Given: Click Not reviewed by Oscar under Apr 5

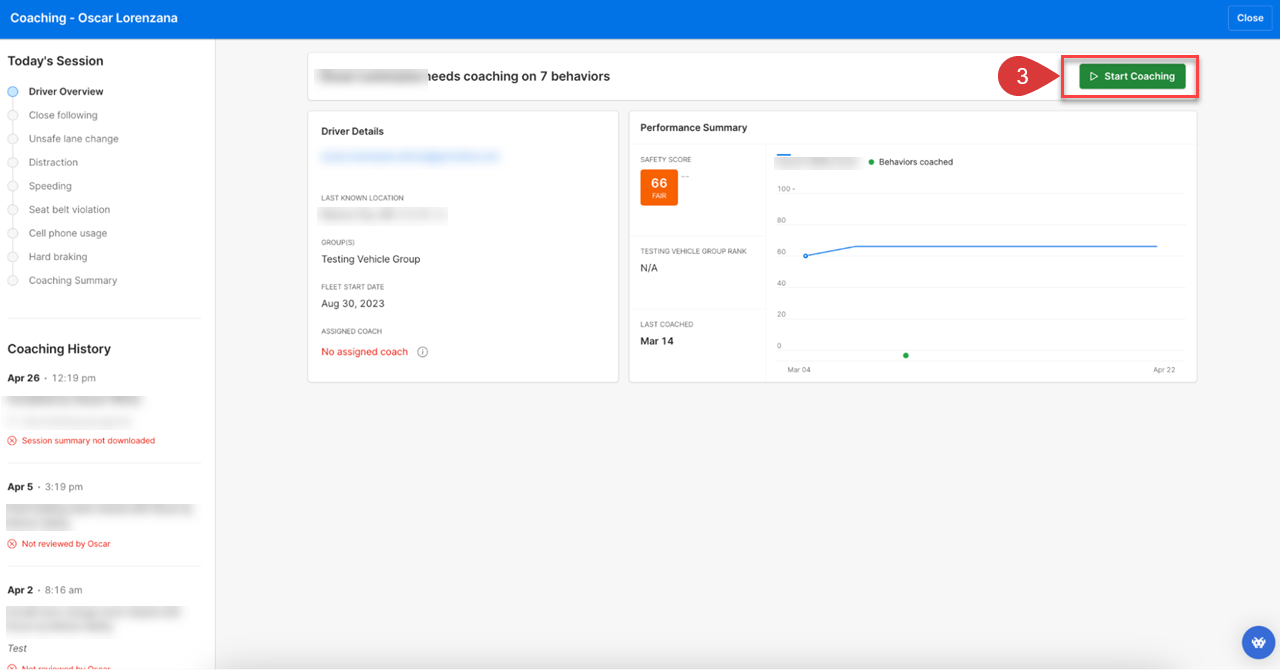Looking at the screenshot, I should coord(66,544).
